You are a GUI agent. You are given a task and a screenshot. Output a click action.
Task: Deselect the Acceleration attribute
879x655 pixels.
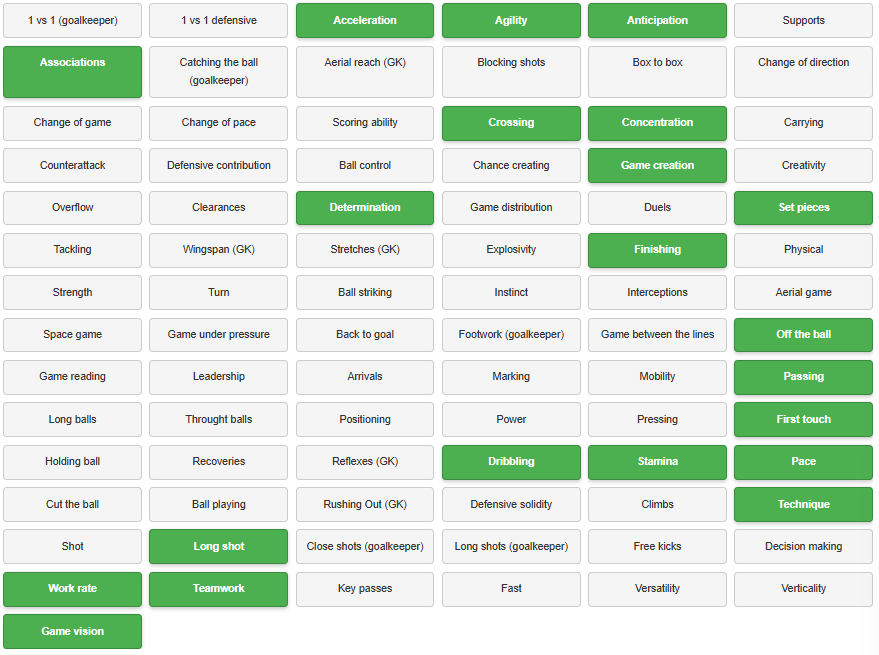point(365,20)
